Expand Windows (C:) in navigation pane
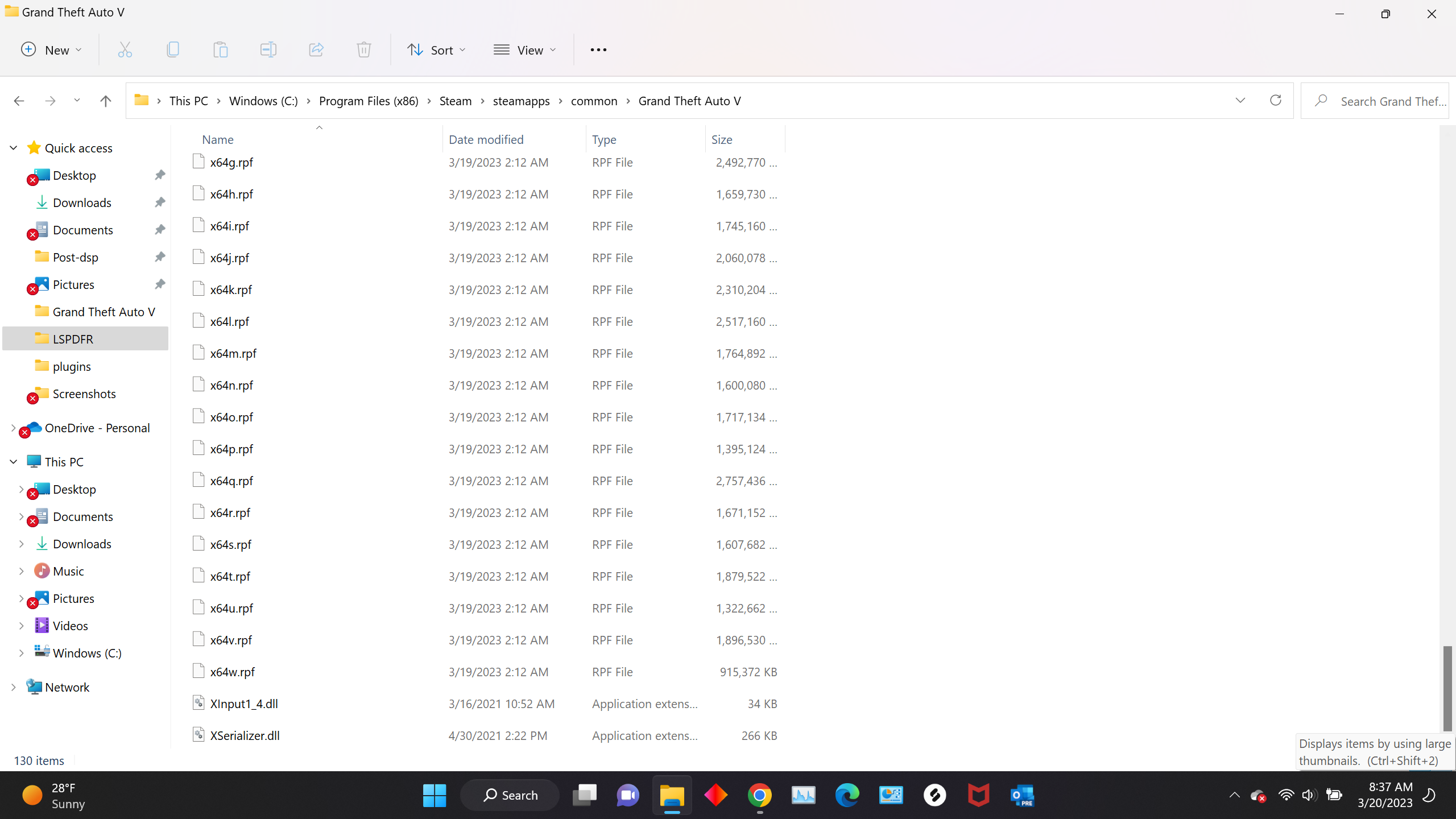 pos(22,653)
